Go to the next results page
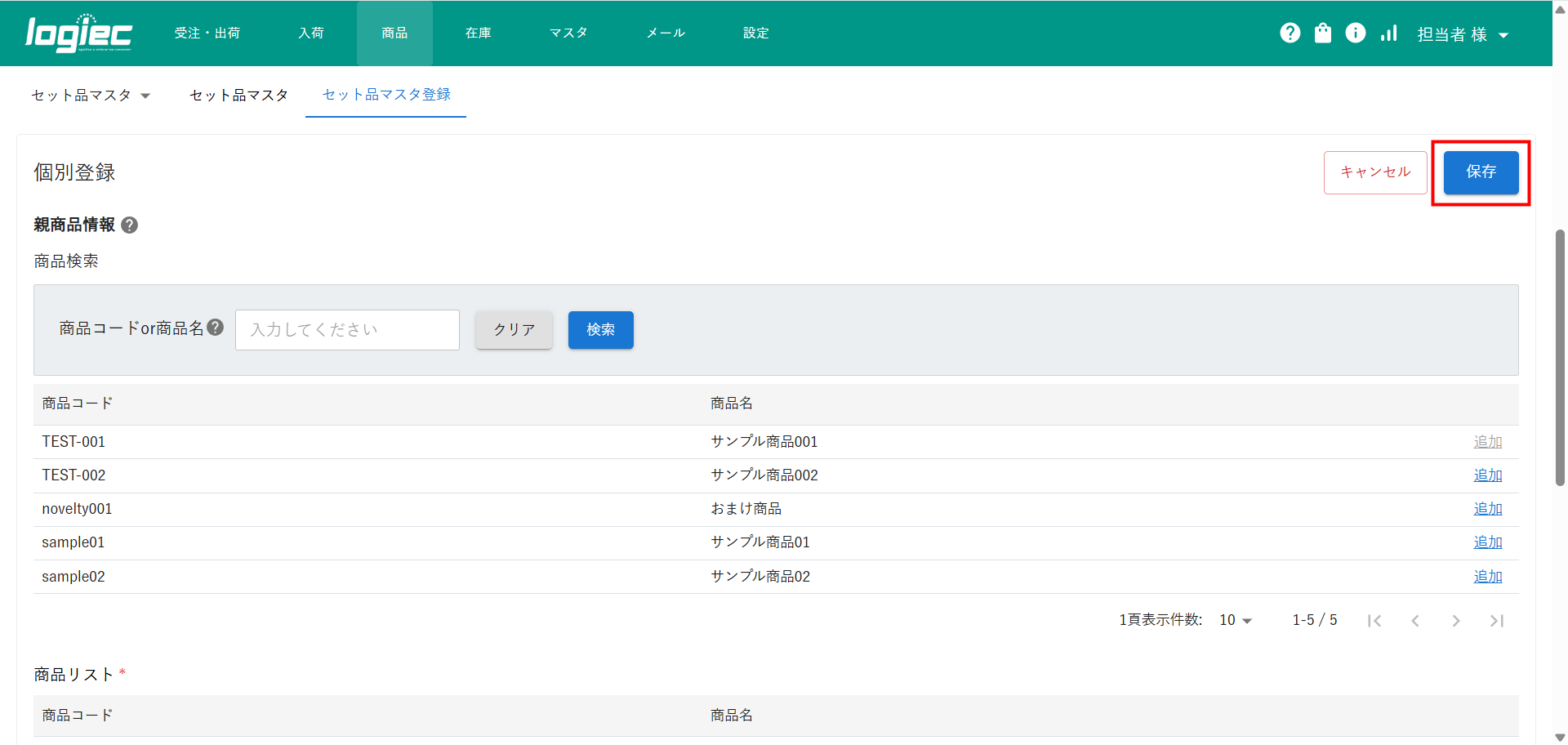 click(1455, 621)
